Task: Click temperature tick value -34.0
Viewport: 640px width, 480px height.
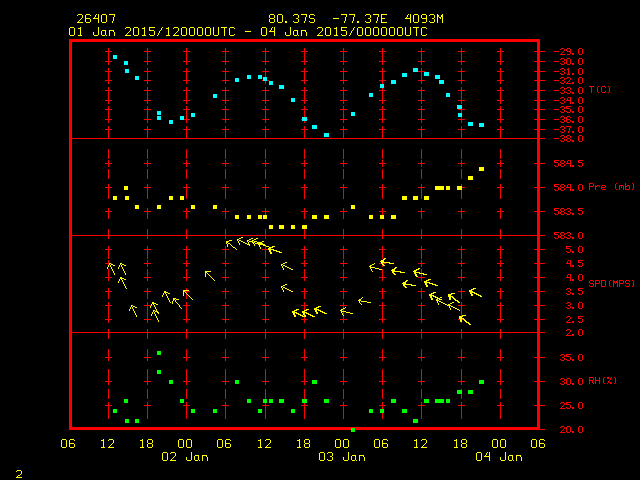Action: [x=569, y=100]
